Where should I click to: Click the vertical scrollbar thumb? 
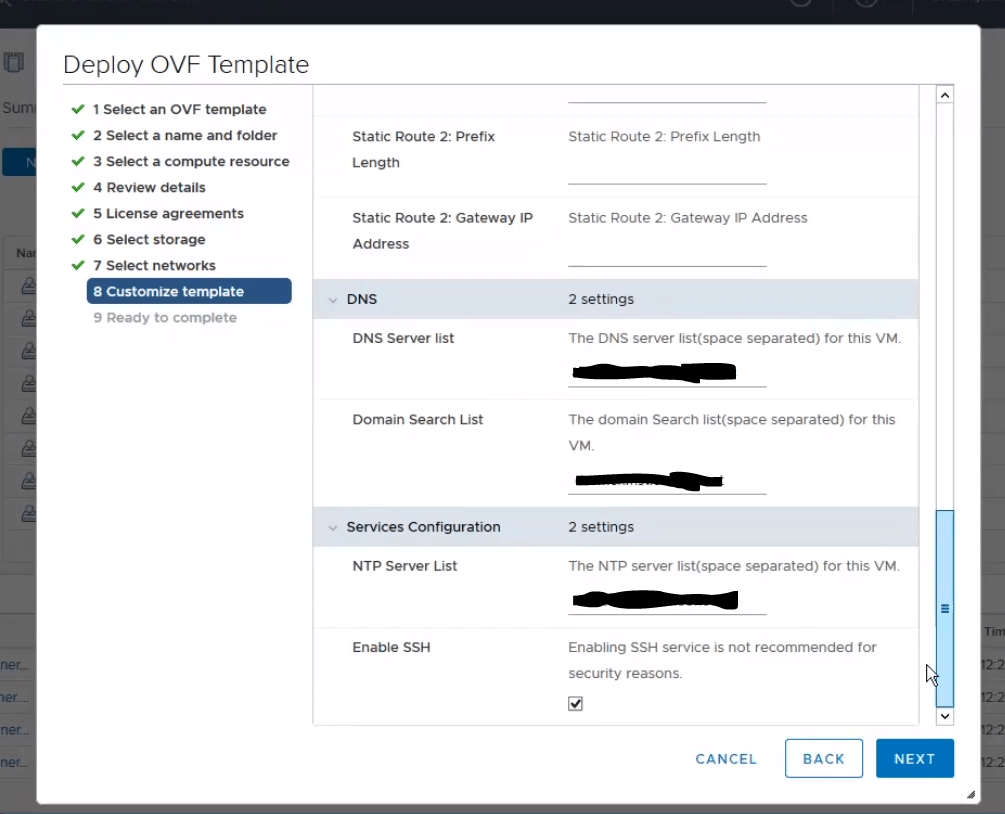click(945, 608)
